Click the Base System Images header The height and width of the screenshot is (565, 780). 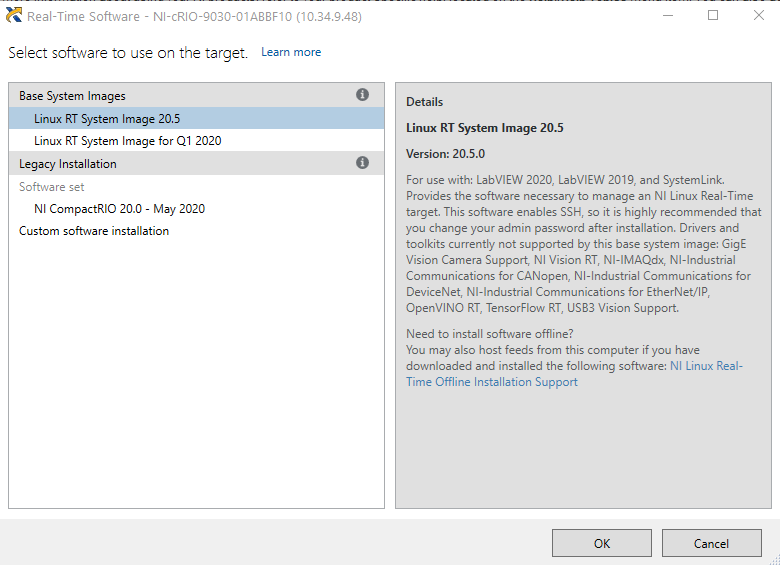pos(196,95)
